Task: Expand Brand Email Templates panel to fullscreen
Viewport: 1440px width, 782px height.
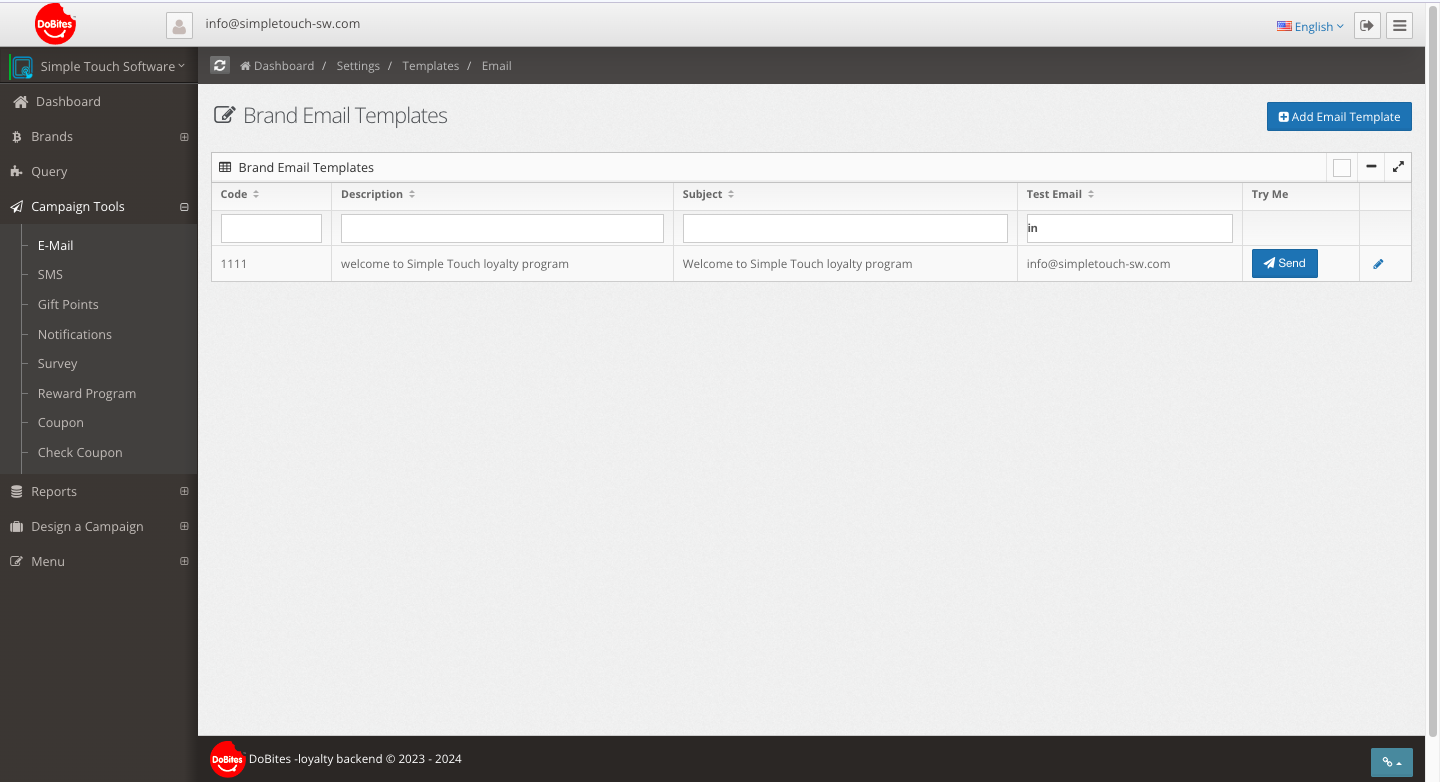Action: (x=1398, y=167)
